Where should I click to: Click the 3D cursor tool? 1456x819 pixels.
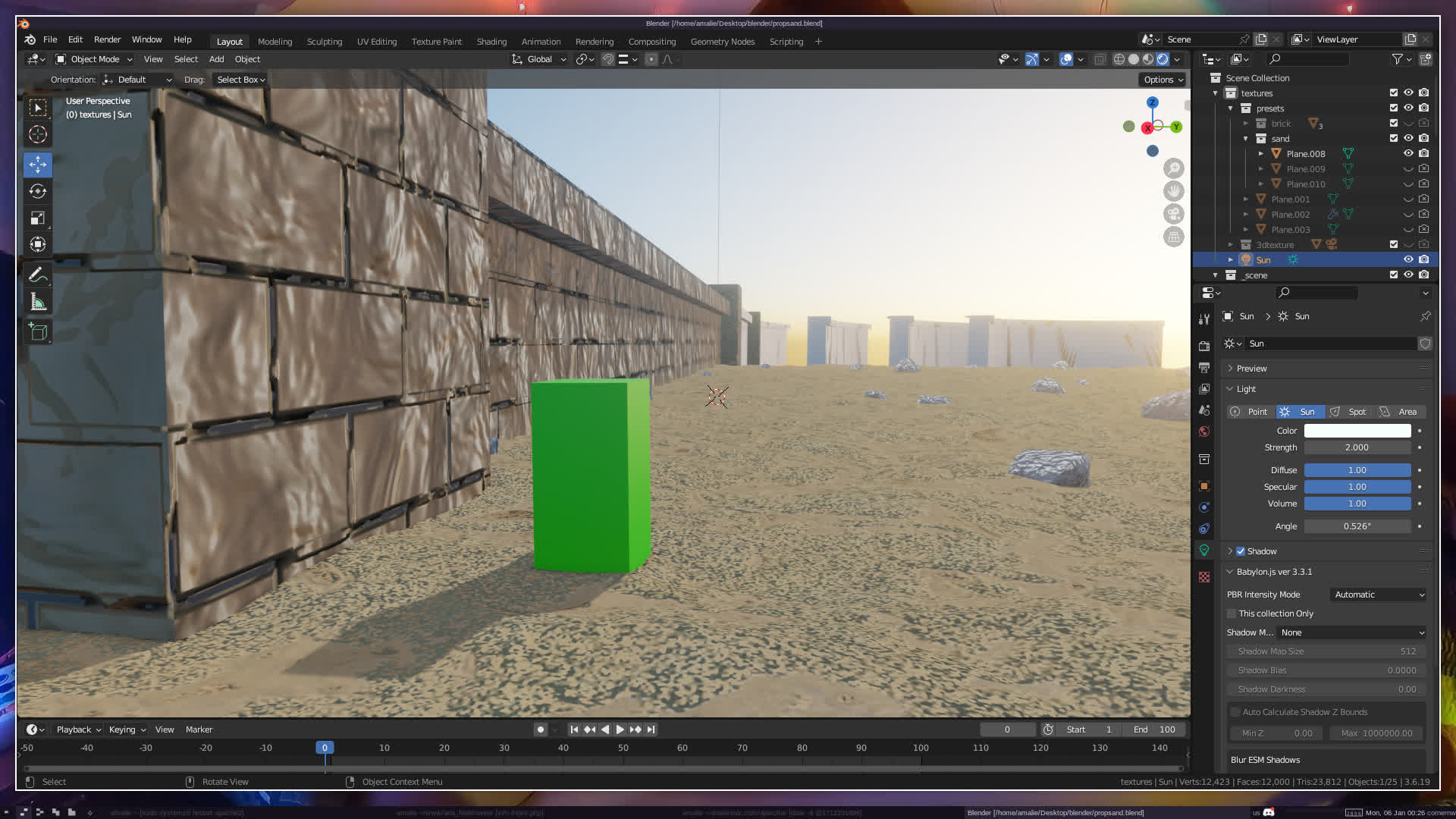coord(38,135)
